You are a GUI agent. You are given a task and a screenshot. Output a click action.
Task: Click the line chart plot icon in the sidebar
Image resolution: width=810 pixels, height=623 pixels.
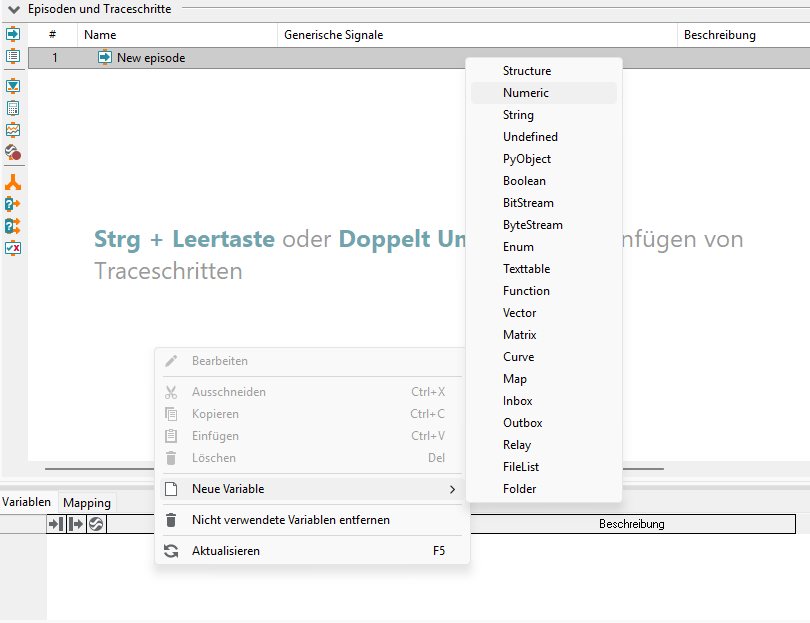[x=13, y=130]
